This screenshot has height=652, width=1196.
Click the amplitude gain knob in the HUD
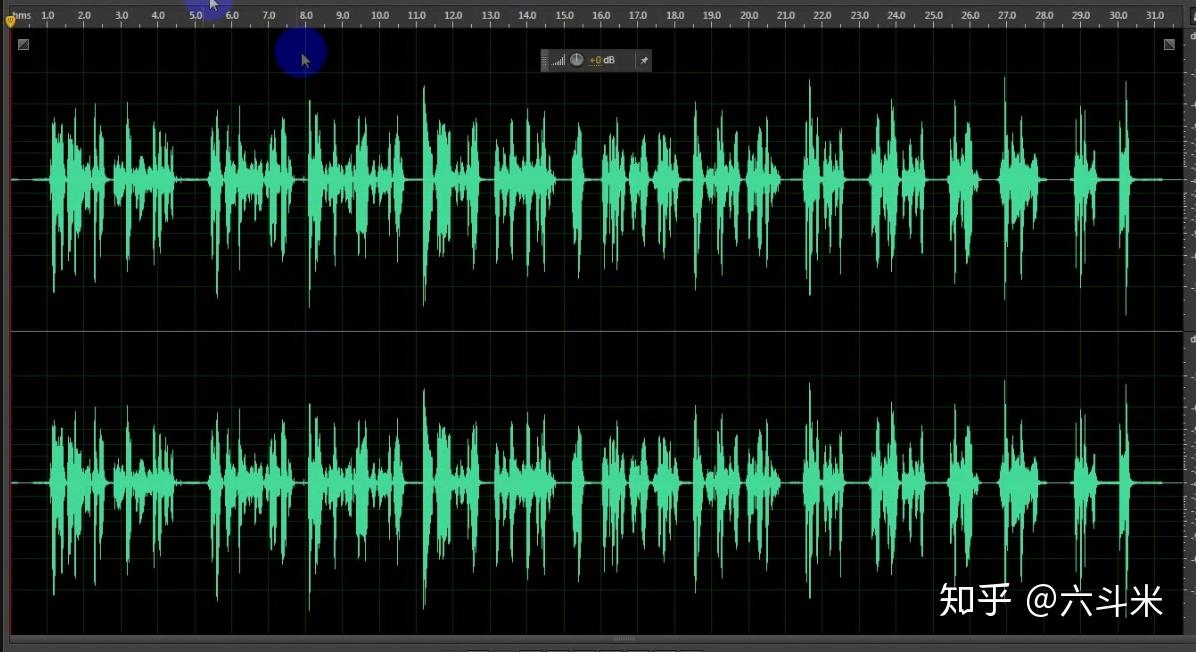[577, 59]
